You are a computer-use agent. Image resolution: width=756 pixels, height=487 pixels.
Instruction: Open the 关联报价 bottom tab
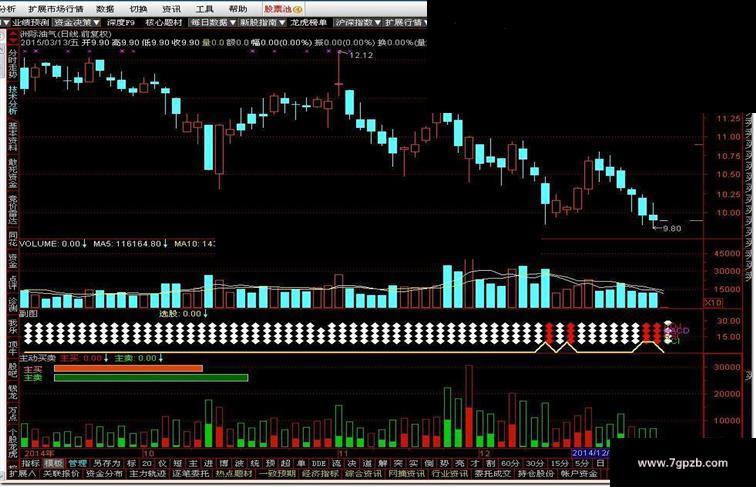(x=61, y=474)
